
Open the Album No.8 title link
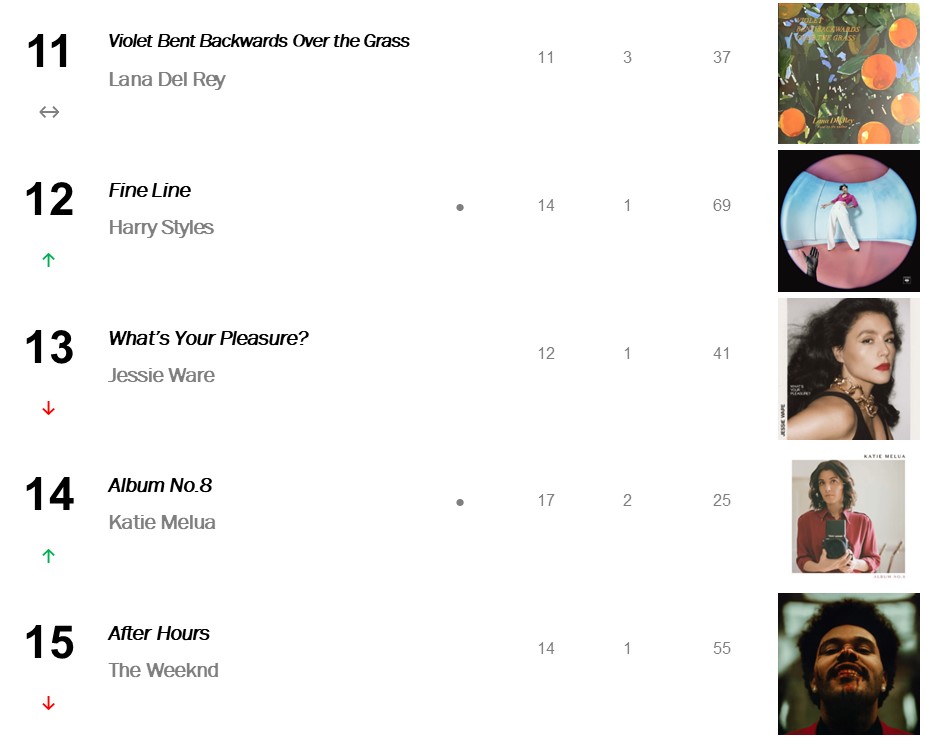click(x=160, y=485)
